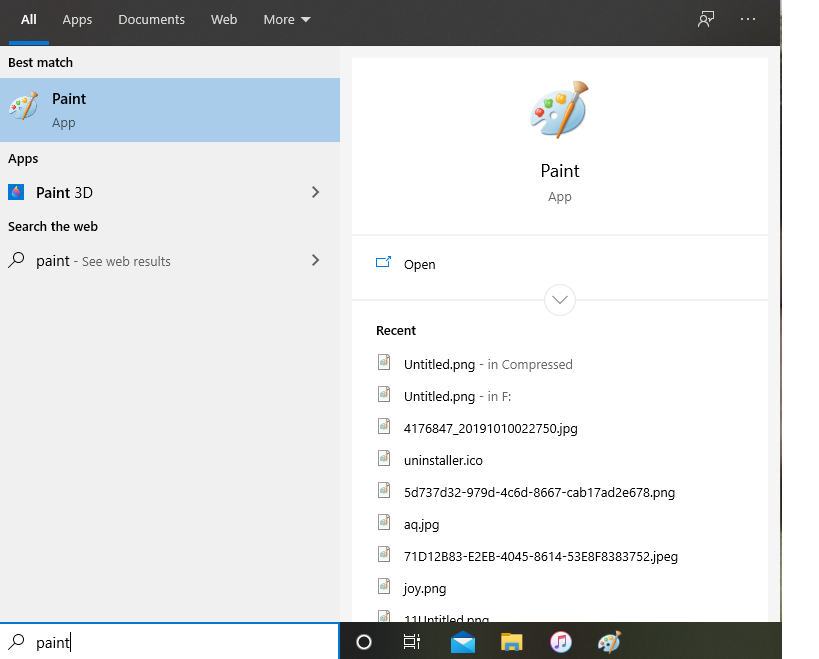
Task: Click file icon beside 4176847_20191010022750.jpg
Action: (x=384, y=426)
